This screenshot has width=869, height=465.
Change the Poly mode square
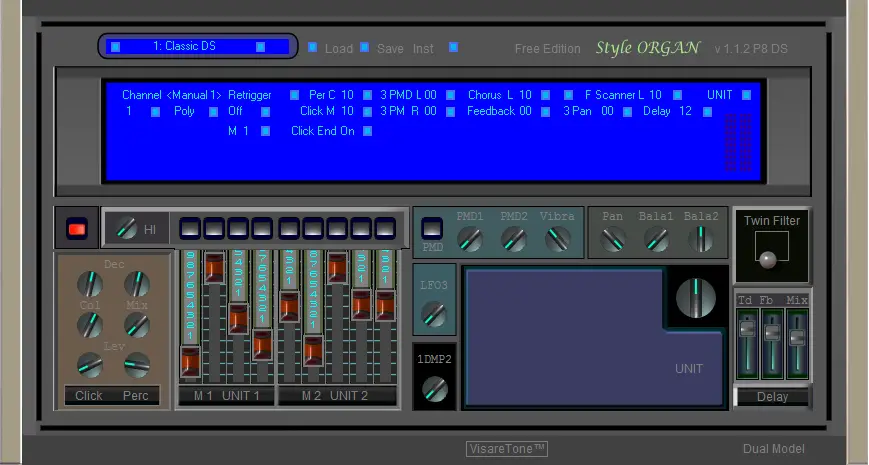click(x=213, y=112)
